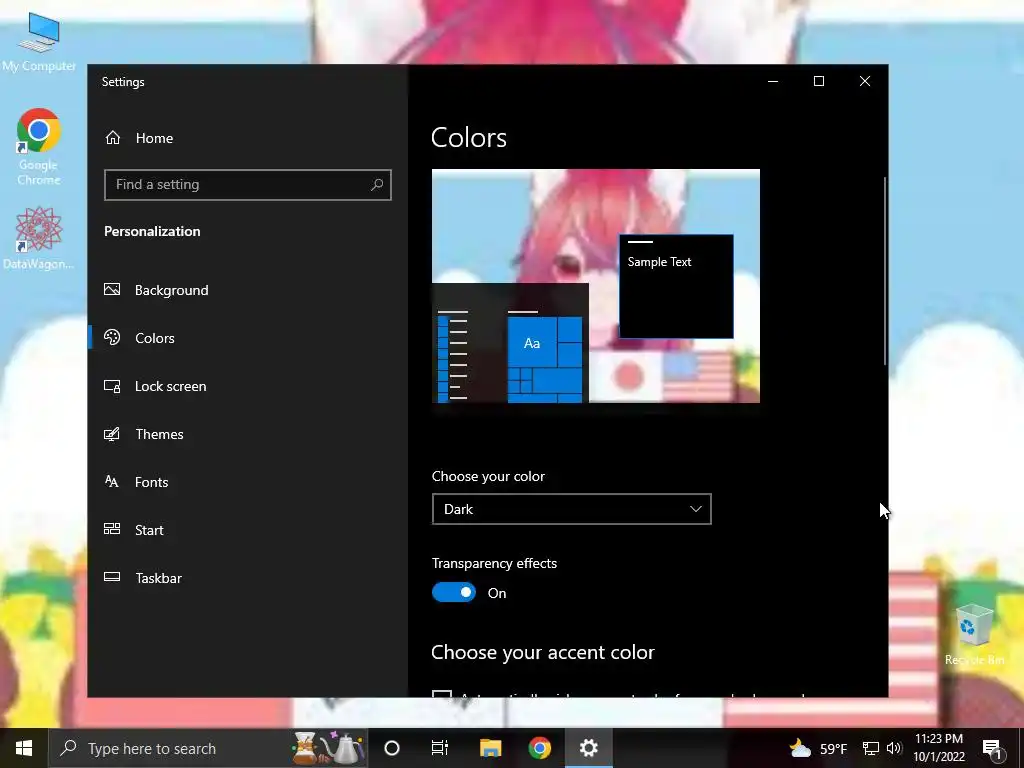Viewport: 1024px width, 768px height.
Task: Select the Google Chrome desktop shortcut
Action: click(x=39, y=148)
